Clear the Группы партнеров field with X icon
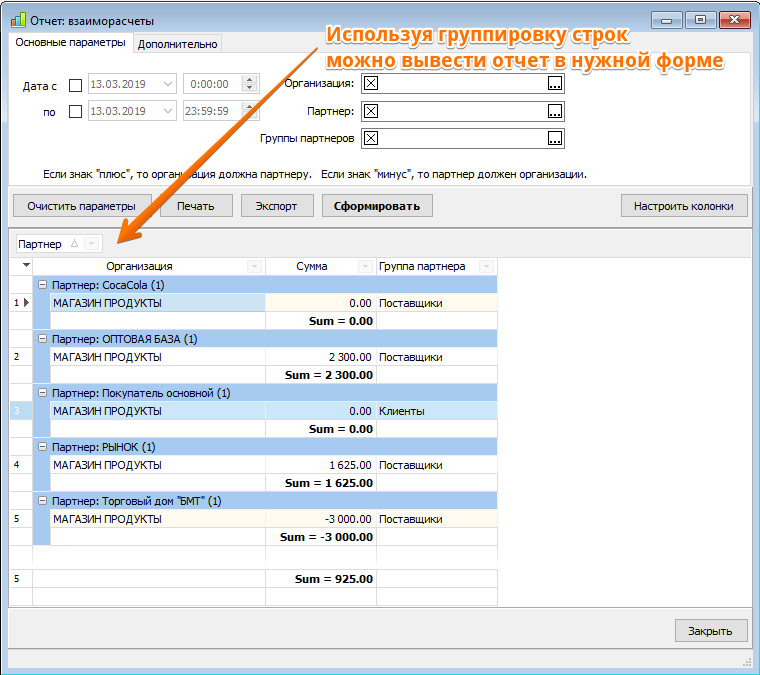Image resolution: width=760 pixels, height=675 pixels. click(x=371, y=139)
